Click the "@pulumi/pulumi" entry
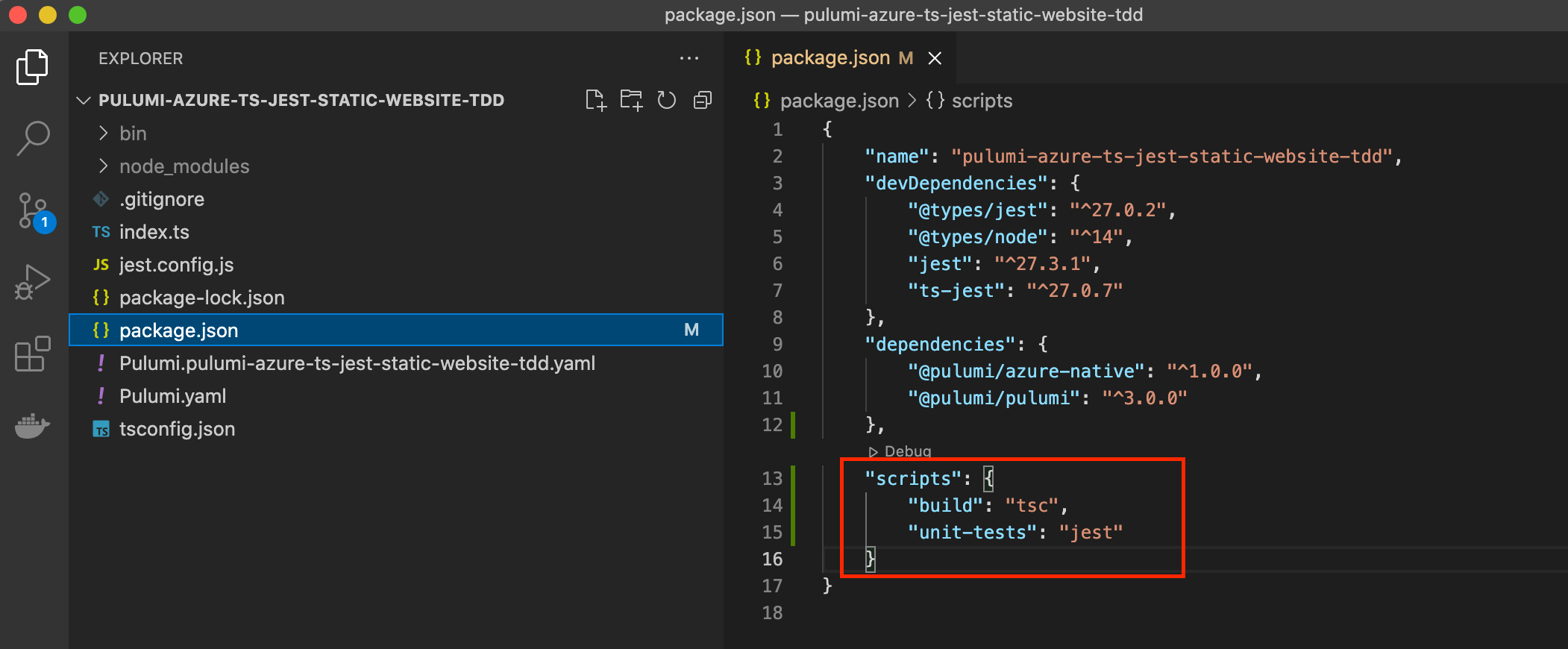Viewport: 1568px width, 649px height. pyautogui.click(x=994, y=398)
